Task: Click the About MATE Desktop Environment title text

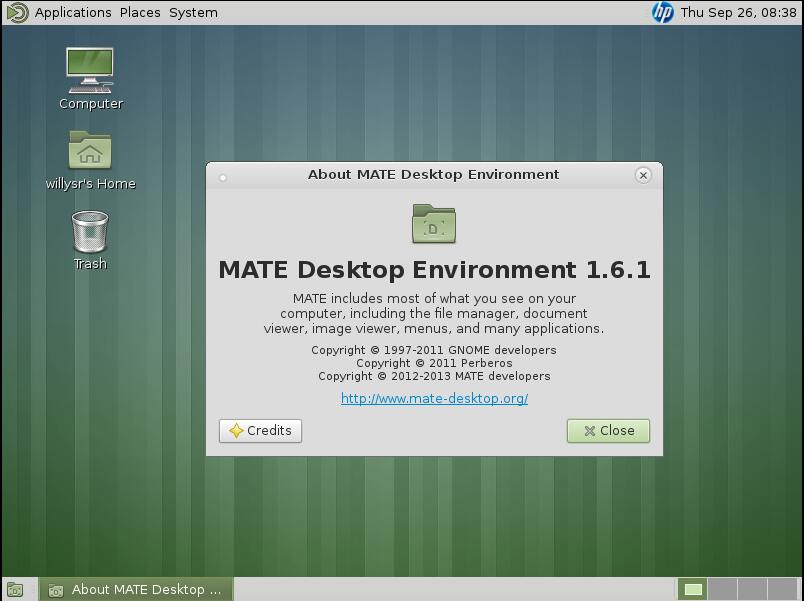Action: (x=433, y=175)
